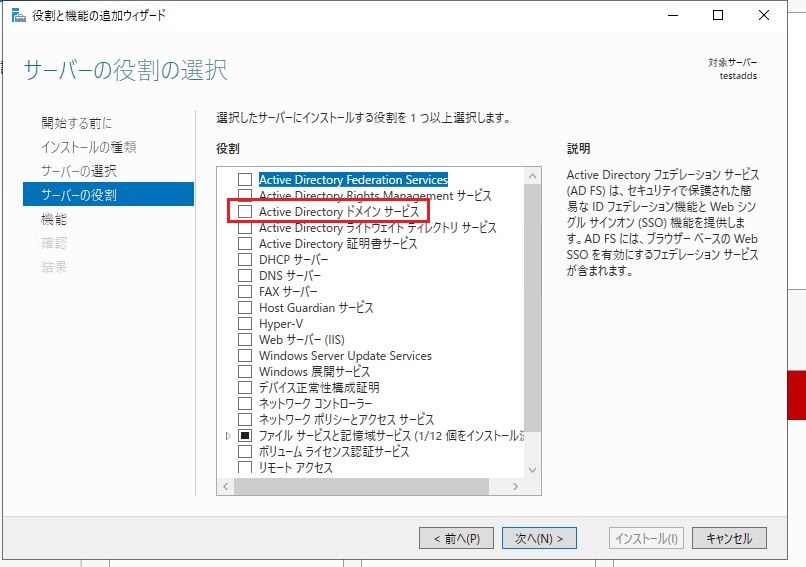This screenshot has height=567, width=806.
Task: Select Windows Server Update Services checkbox
Action: click(245, 355)
